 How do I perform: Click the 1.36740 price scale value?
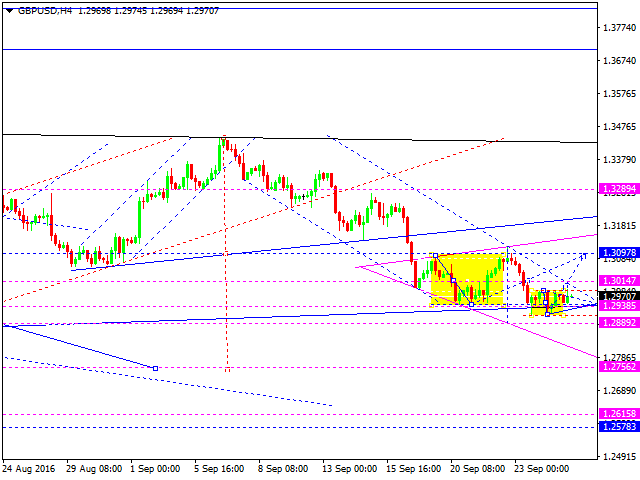pyautogui.click(x=619, y=60)
